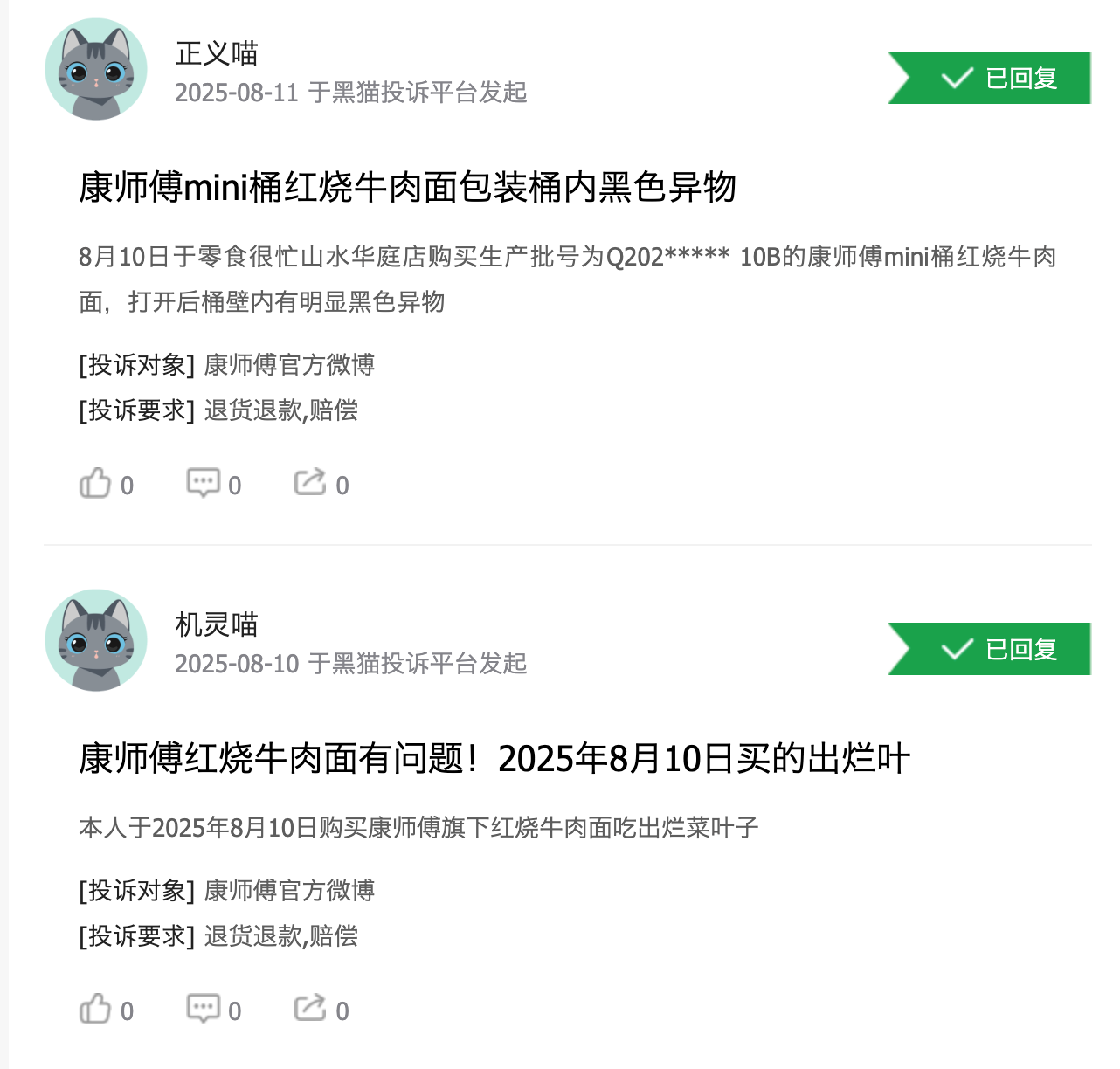The image size is (1120, 1069).
Task: Open first complaint's description about 黑色异物
Action: point(568,279)
